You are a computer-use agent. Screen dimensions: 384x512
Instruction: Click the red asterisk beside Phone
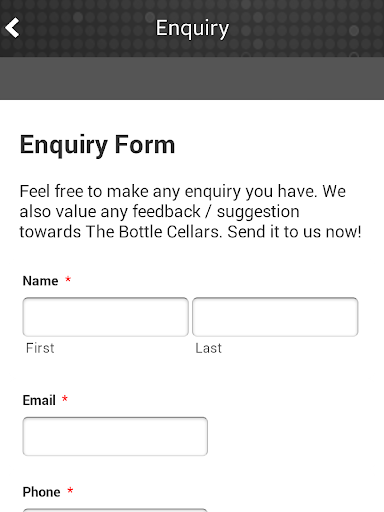click(70, 490)
